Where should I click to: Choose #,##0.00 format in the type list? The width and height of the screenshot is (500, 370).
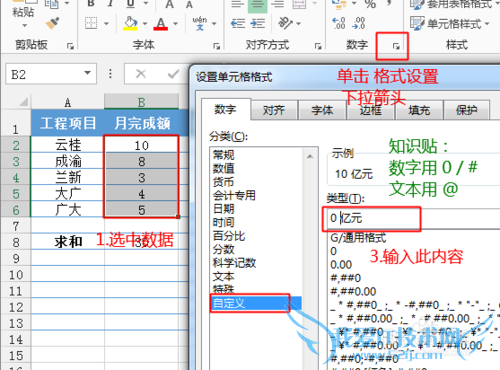(x=353, y=292)
